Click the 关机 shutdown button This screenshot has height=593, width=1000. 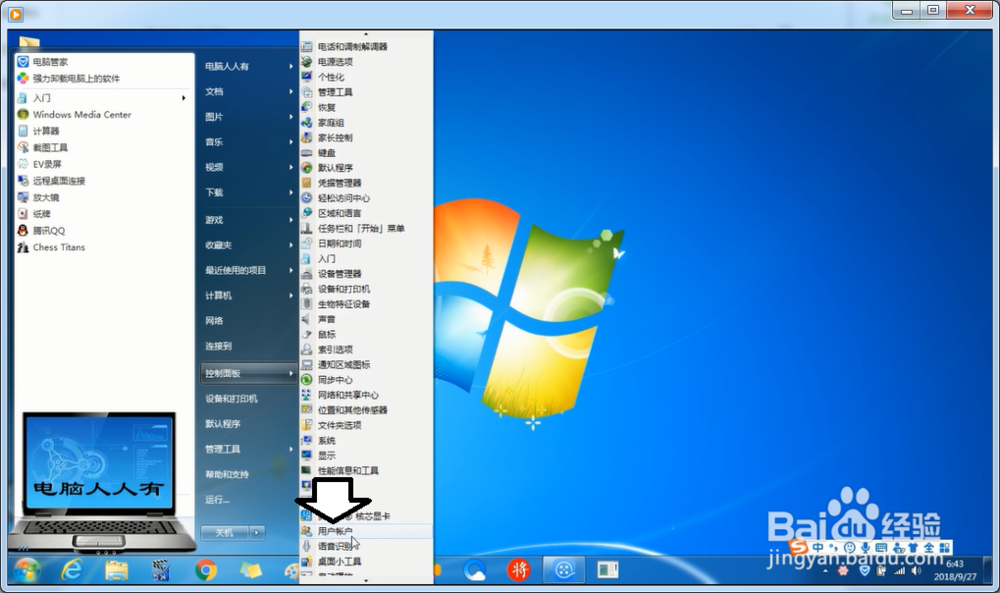[x=225, y=532]
